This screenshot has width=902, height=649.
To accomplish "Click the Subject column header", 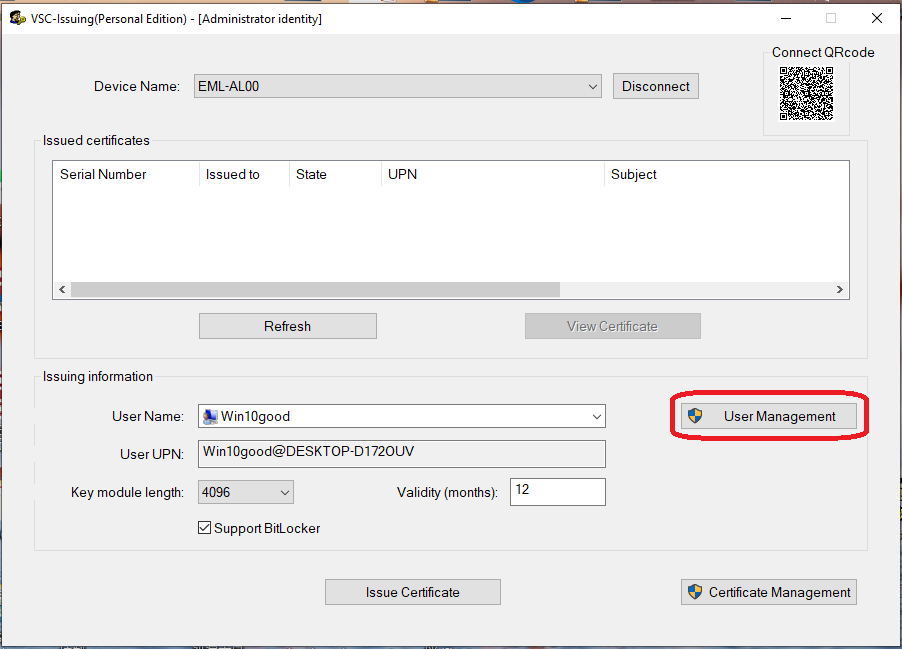I will click(x=634, y=174).
